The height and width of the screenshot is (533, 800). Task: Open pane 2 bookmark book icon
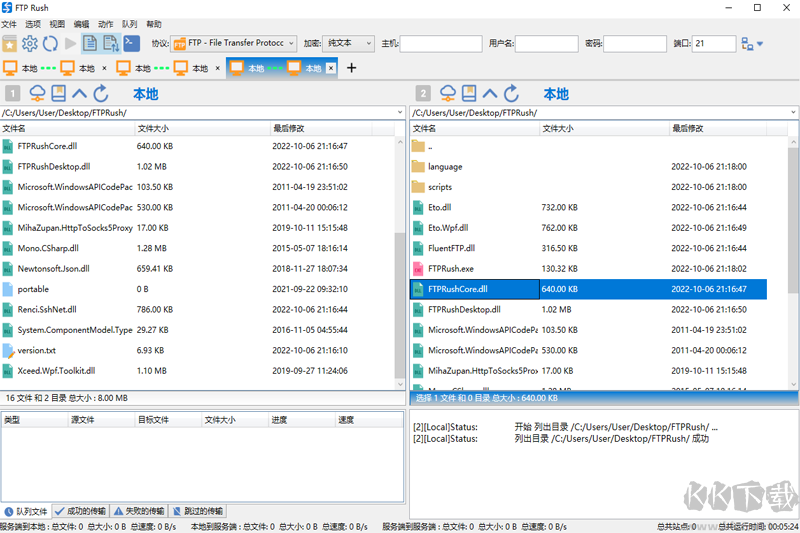(469, 93)
